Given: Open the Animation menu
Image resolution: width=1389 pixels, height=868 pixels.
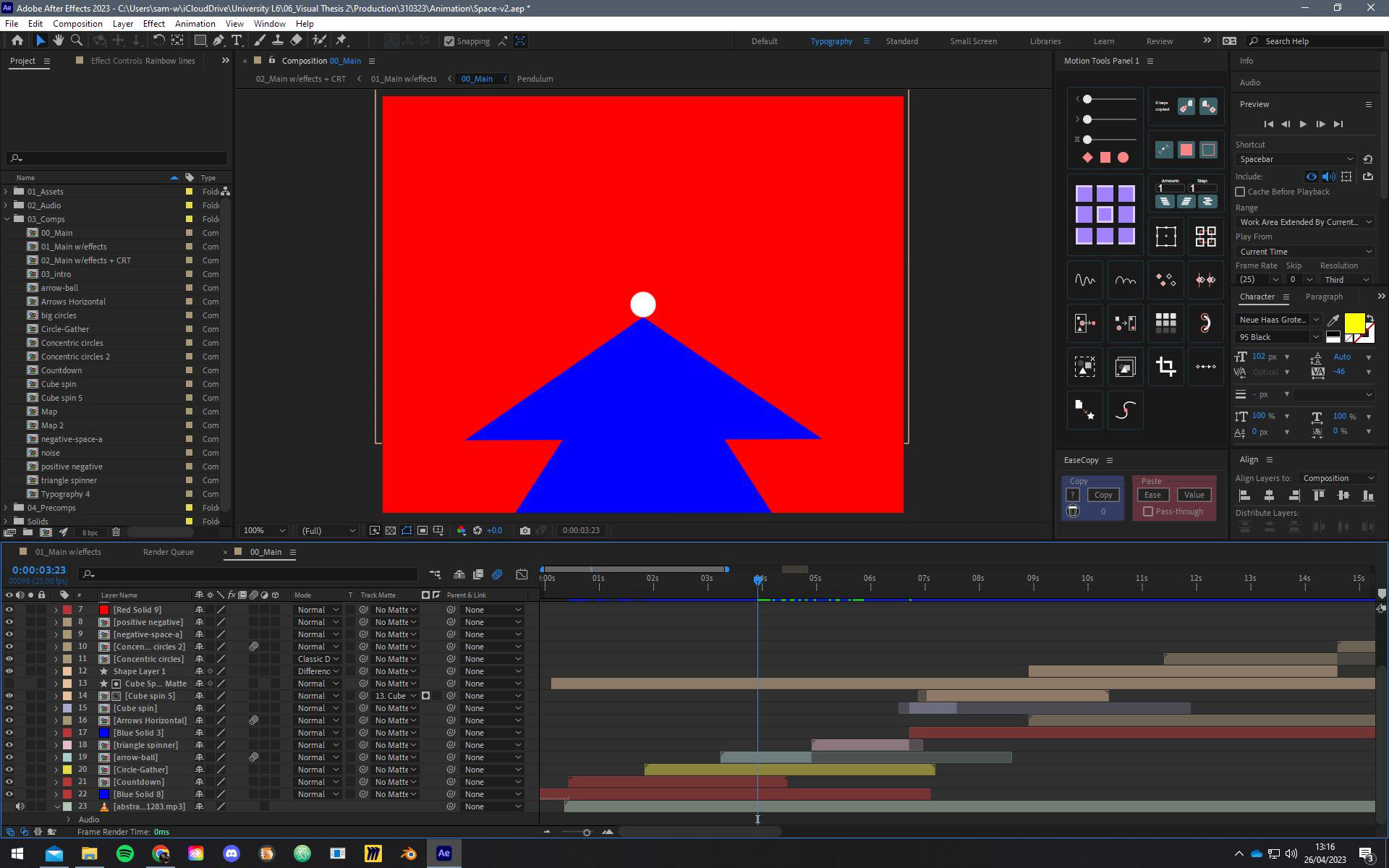Looking at the screenshot, I should 195,23.
